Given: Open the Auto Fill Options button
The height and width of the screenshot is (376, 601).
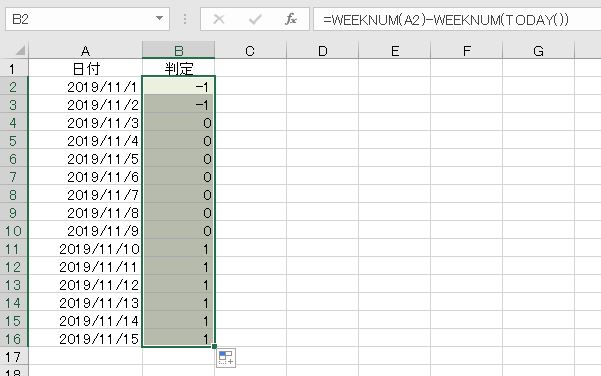Looking at the screenshot, I should click(226, 358).
